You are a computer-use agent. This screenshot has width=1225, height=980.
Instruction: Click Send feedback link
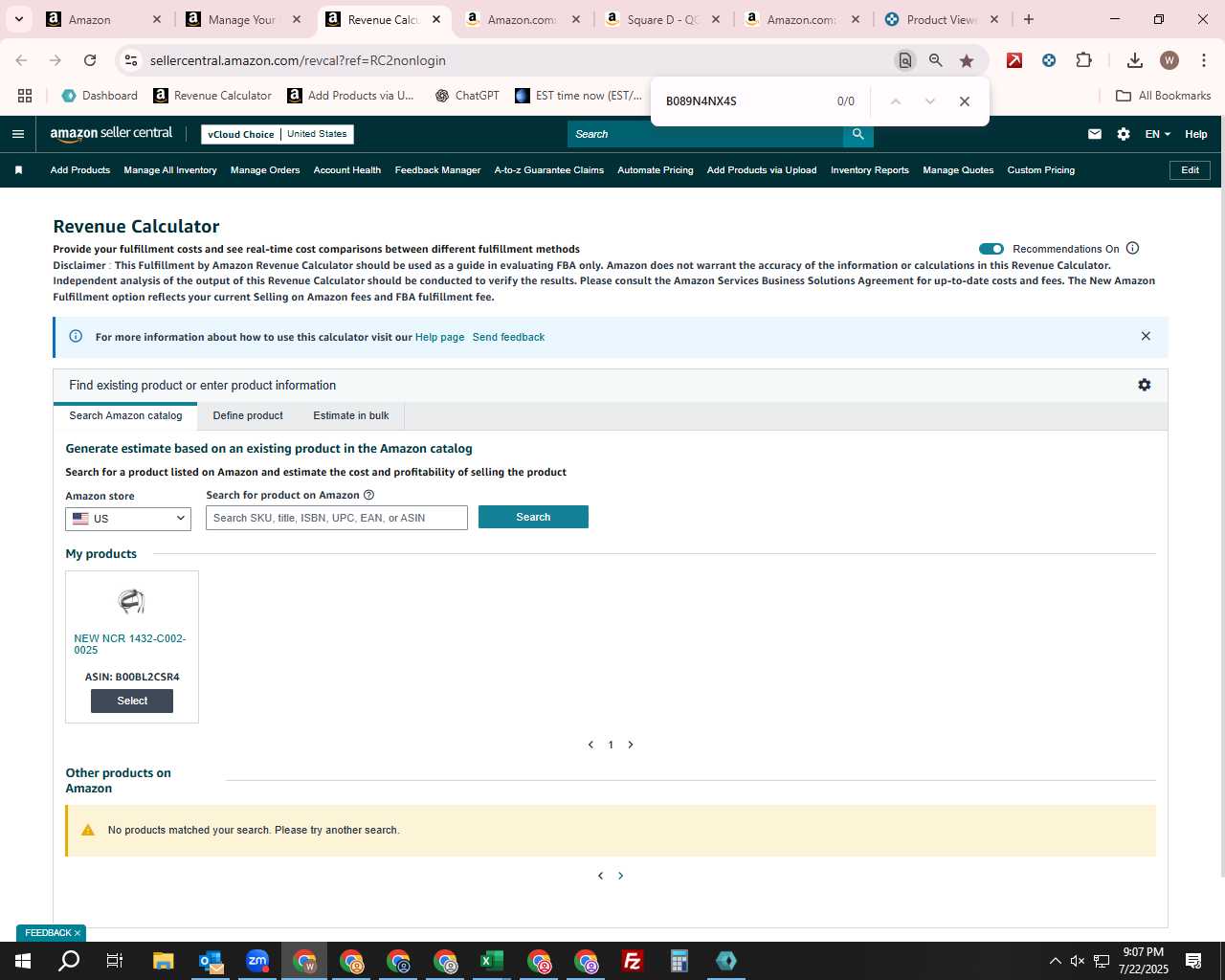tap(508, 337)
